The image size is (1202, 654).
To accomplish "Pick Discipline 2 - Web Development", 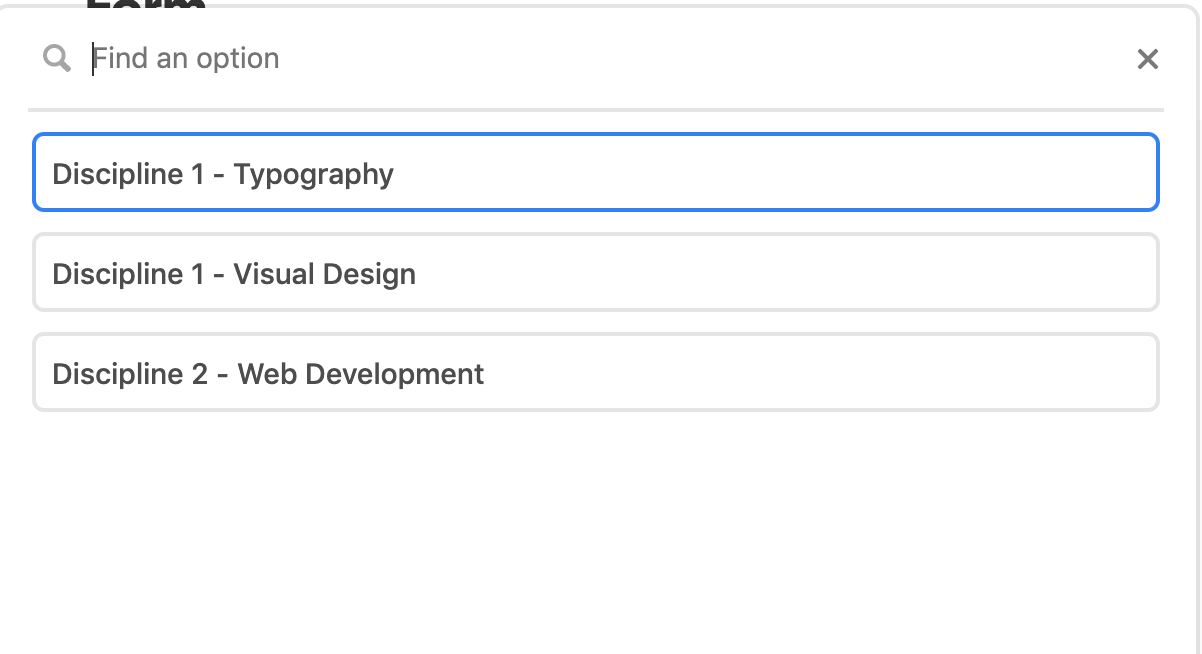I will coord(596,372).
